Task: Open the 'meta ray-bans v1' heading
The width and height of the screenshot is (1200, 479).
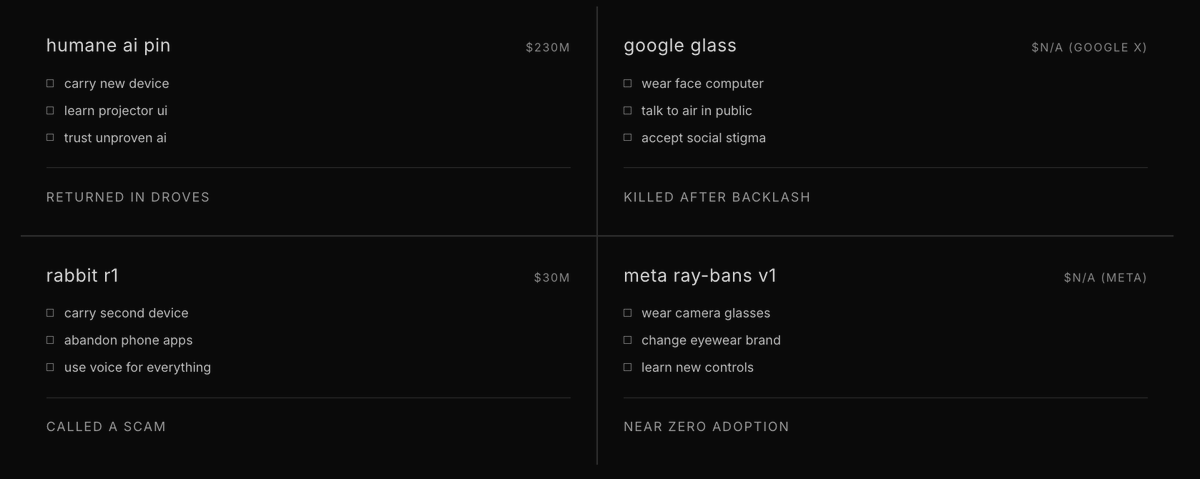Action: 700,276
